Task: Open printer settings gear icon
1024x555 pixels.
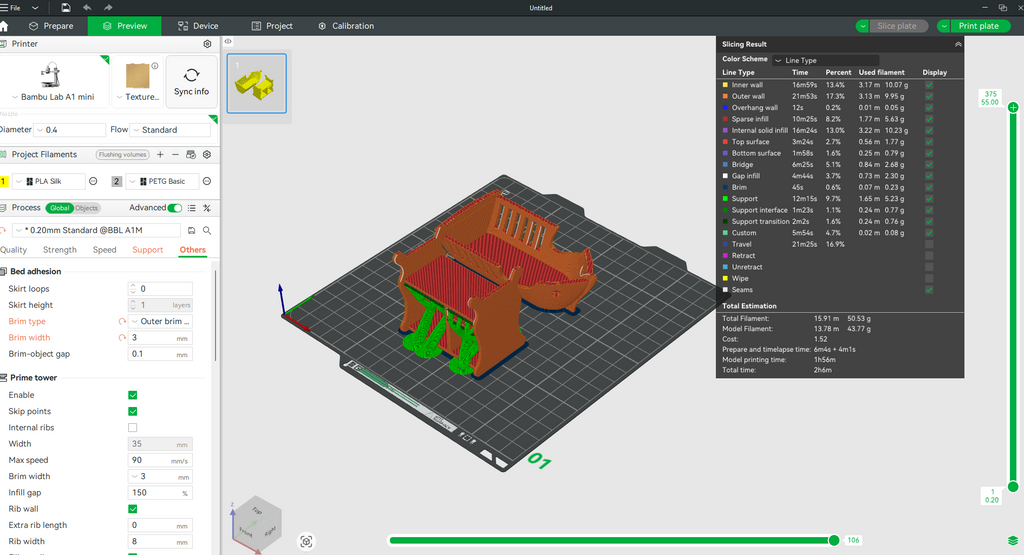Action: coord(207,44)
